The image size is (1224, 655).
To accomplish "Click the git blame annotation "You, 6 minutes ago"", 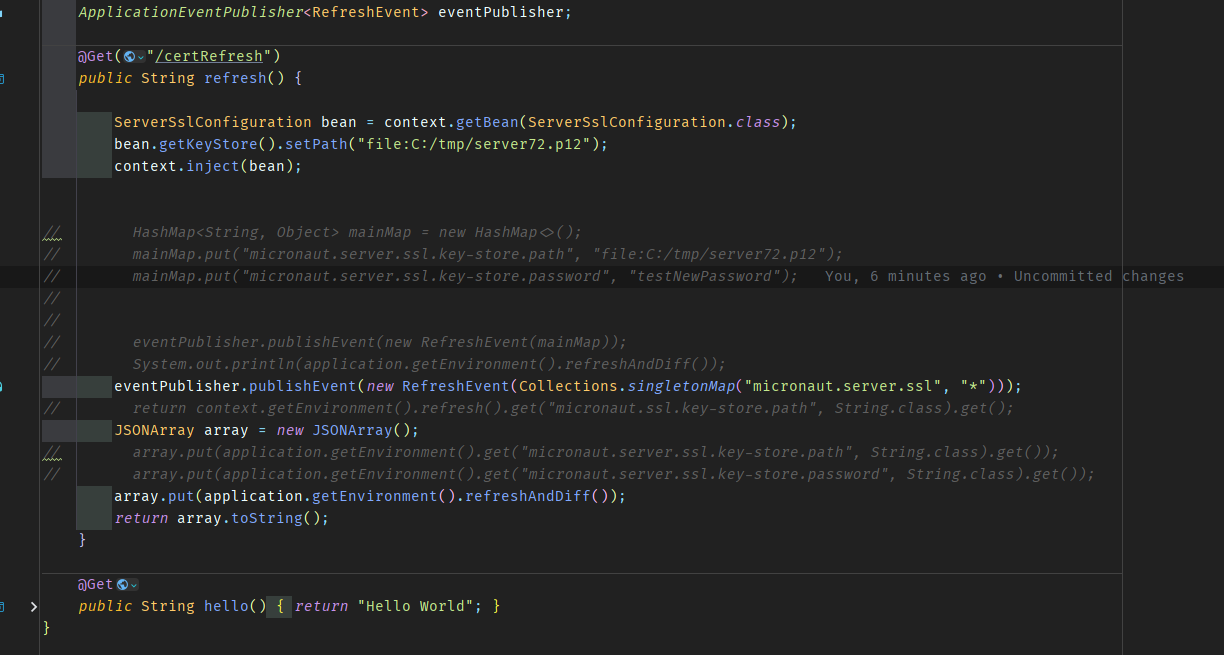I will [905, 276].
